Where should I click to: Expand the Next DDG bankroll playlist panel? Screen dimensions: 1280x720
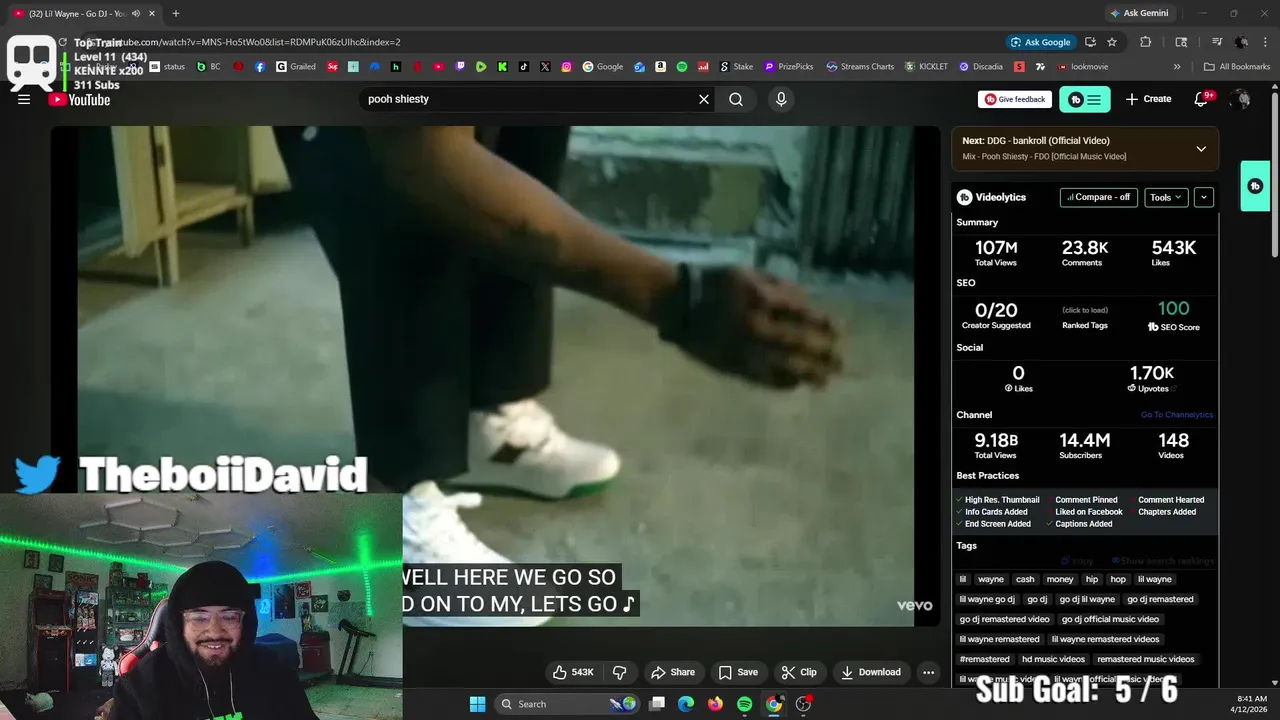click(x=1201, y=148)
